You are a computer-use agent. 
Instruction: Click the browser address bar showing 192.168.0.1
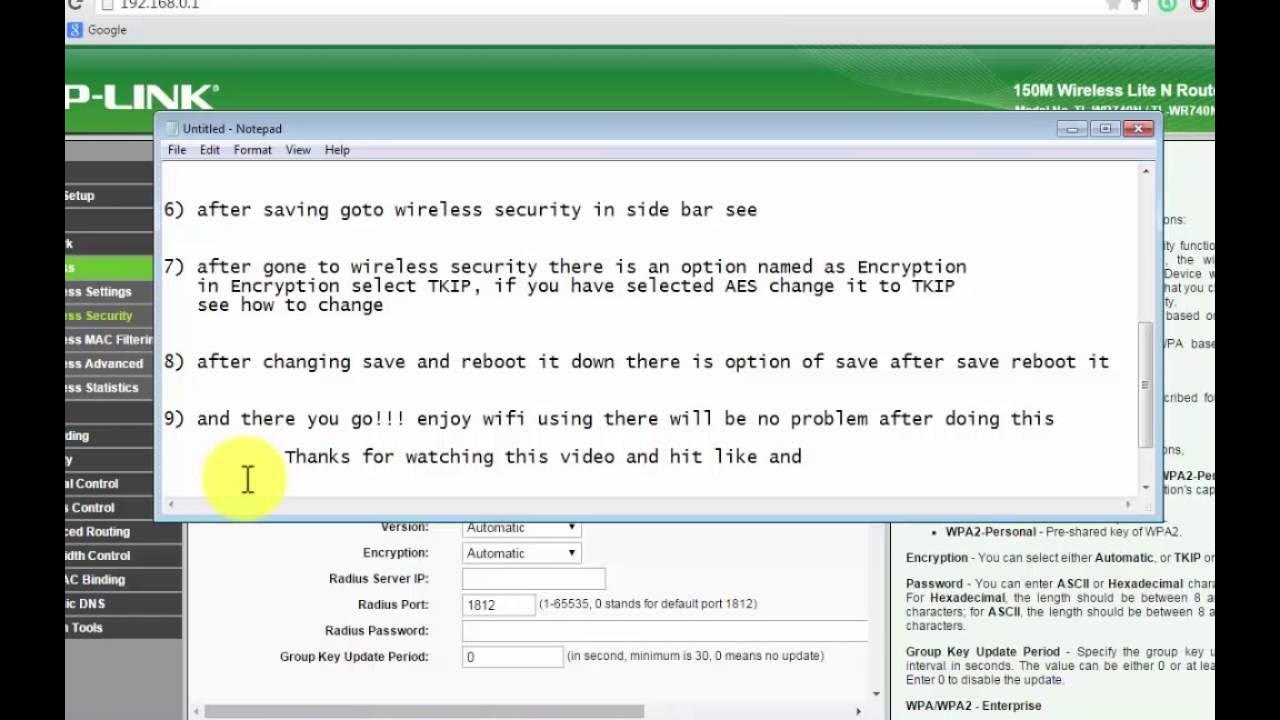[x=600, y=5]
